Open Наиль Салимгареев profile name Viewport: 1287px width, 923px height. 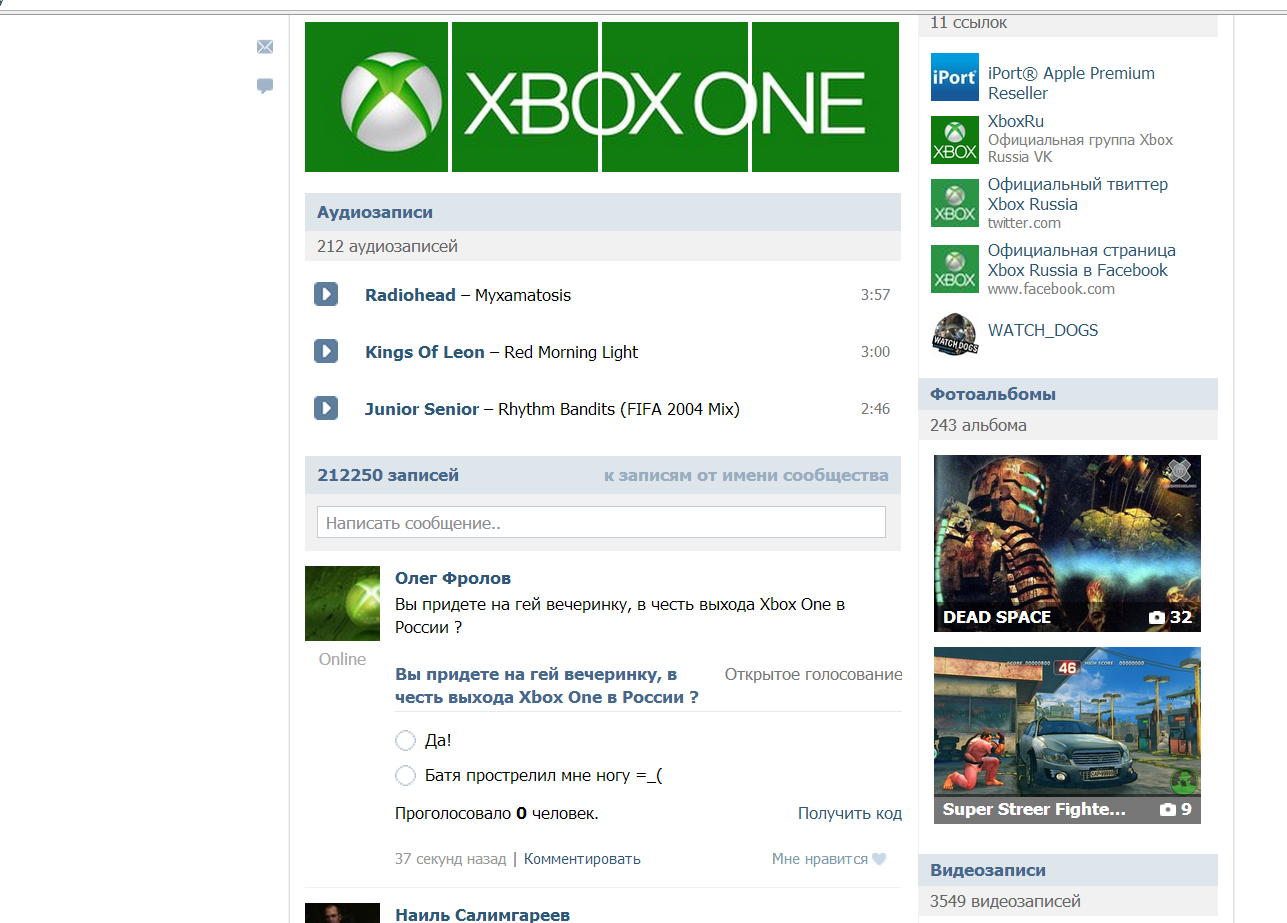pos(483,915)
